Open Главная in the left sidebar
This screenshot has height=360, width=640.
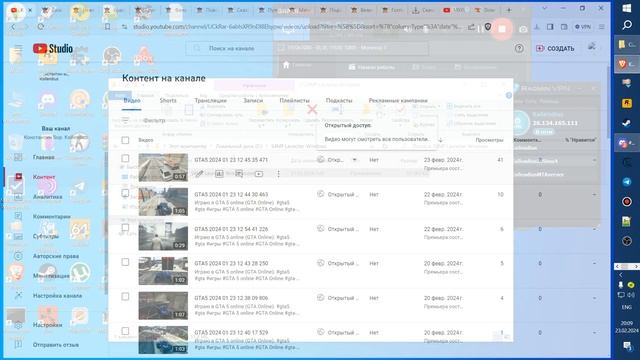[x=44, y=157]
